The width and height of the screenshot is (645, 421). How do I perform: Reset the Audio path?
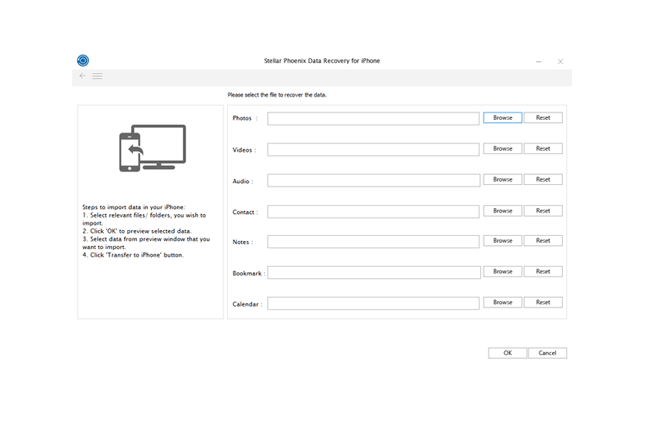click(543, 179)
